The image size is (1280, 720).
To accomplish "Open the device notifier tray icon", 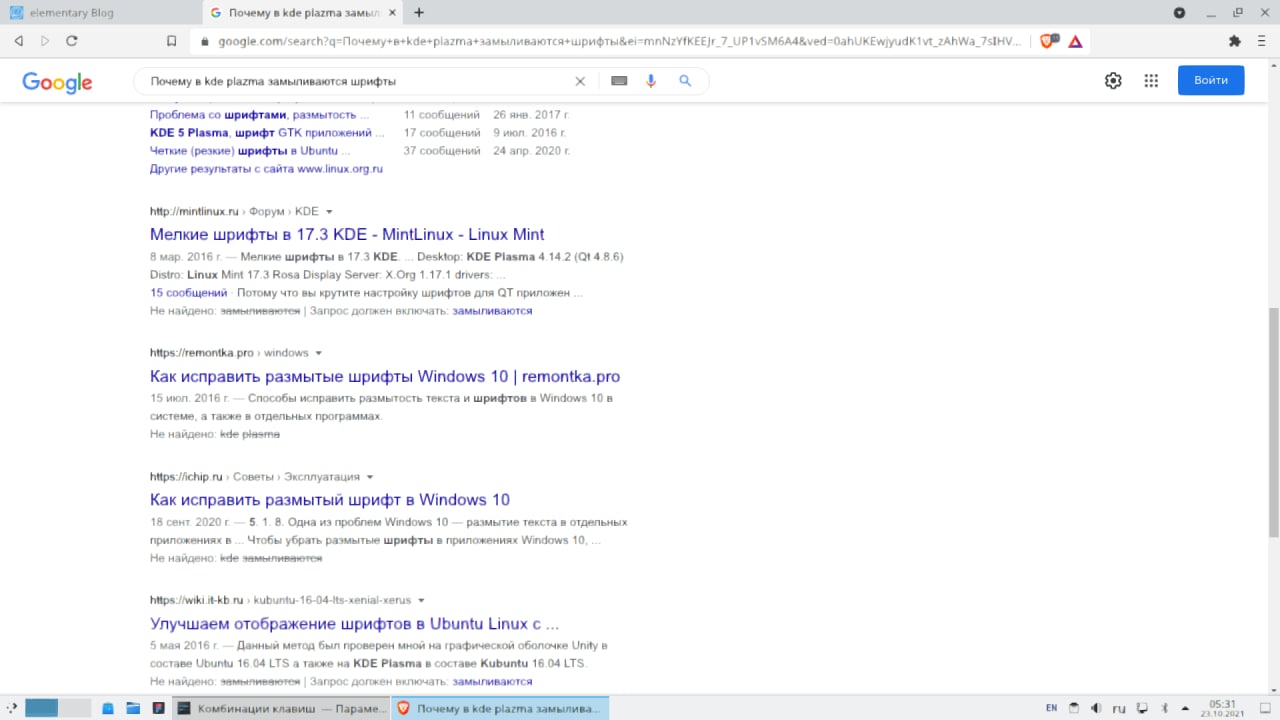I will tap(1142, 708).
